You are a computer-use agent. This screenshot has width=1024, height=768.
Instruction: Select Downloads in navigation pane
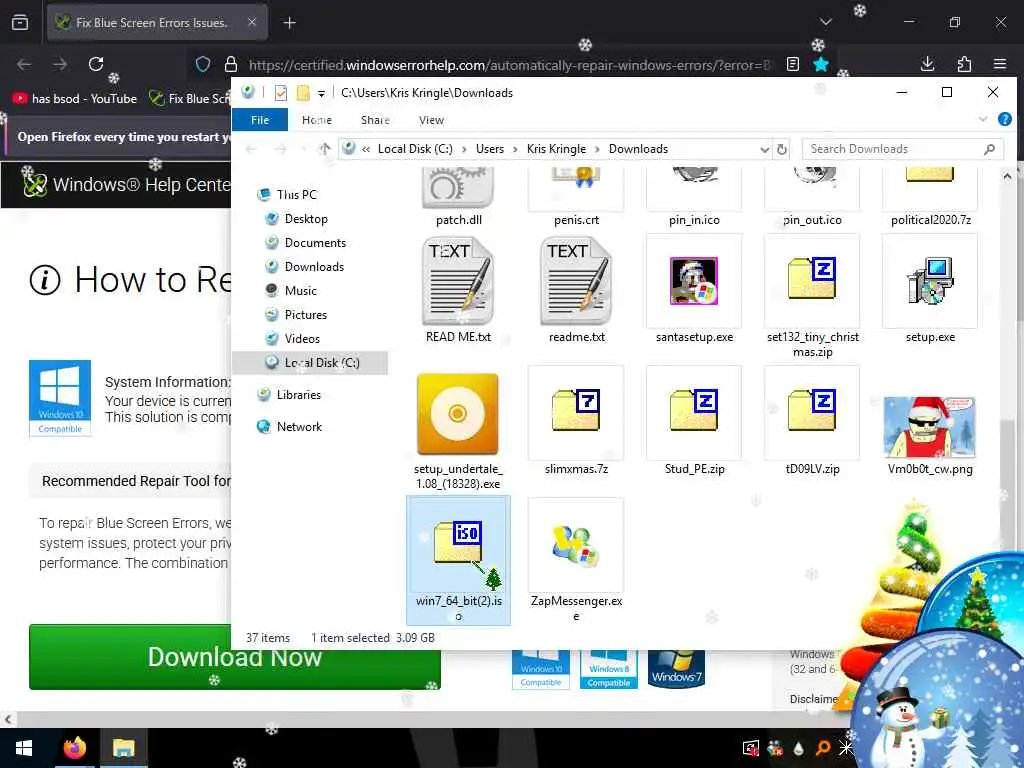(x=305, y=266)
